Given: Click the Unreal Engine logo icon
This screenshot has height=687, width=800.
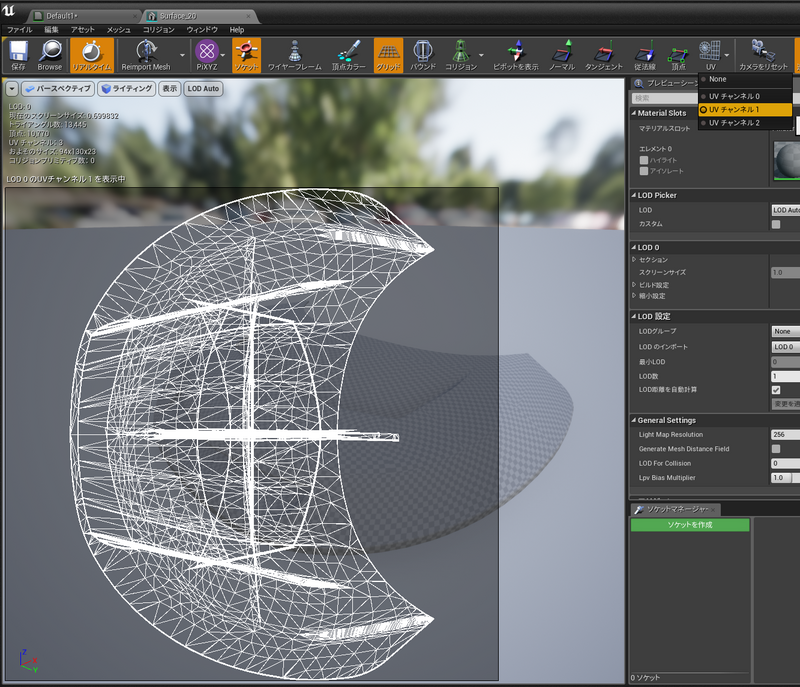Looking at the screenshot, I should (9, 11).
